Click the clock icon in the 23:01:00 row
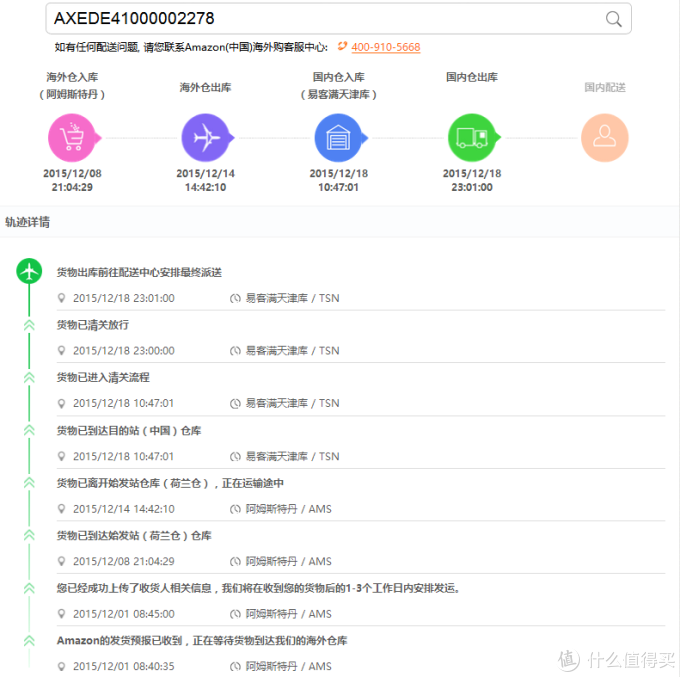The image size is (680, 677). (235, 298)
